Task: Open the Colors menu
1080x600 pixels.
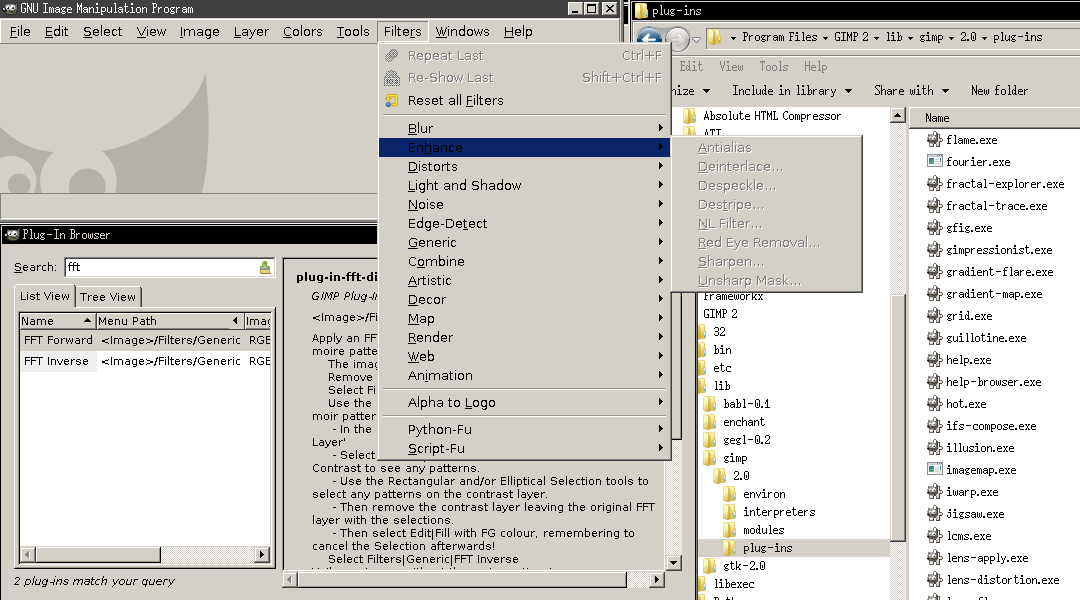Action: [302, 32]
